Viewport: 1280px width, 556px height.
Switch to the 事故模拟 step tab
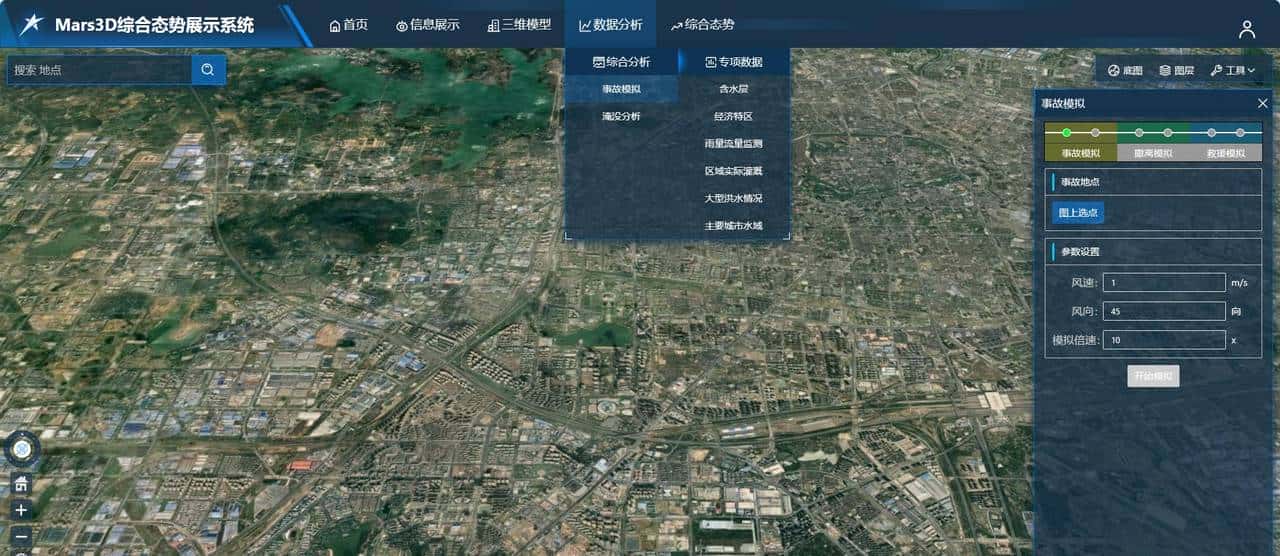click(x=1081, y=153)
